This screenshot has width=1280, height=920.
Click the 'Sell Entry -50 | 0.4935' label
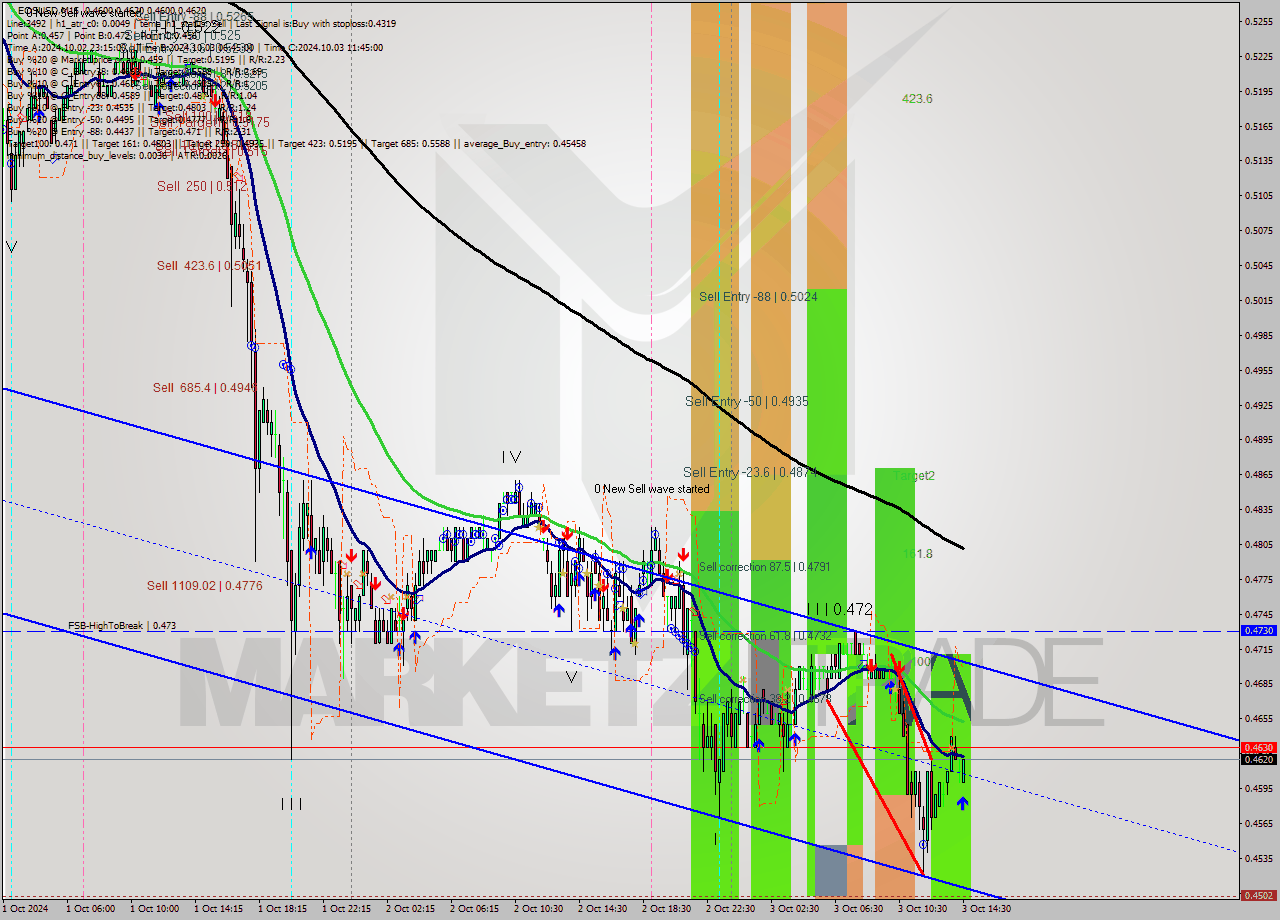[x=746, y=401]
